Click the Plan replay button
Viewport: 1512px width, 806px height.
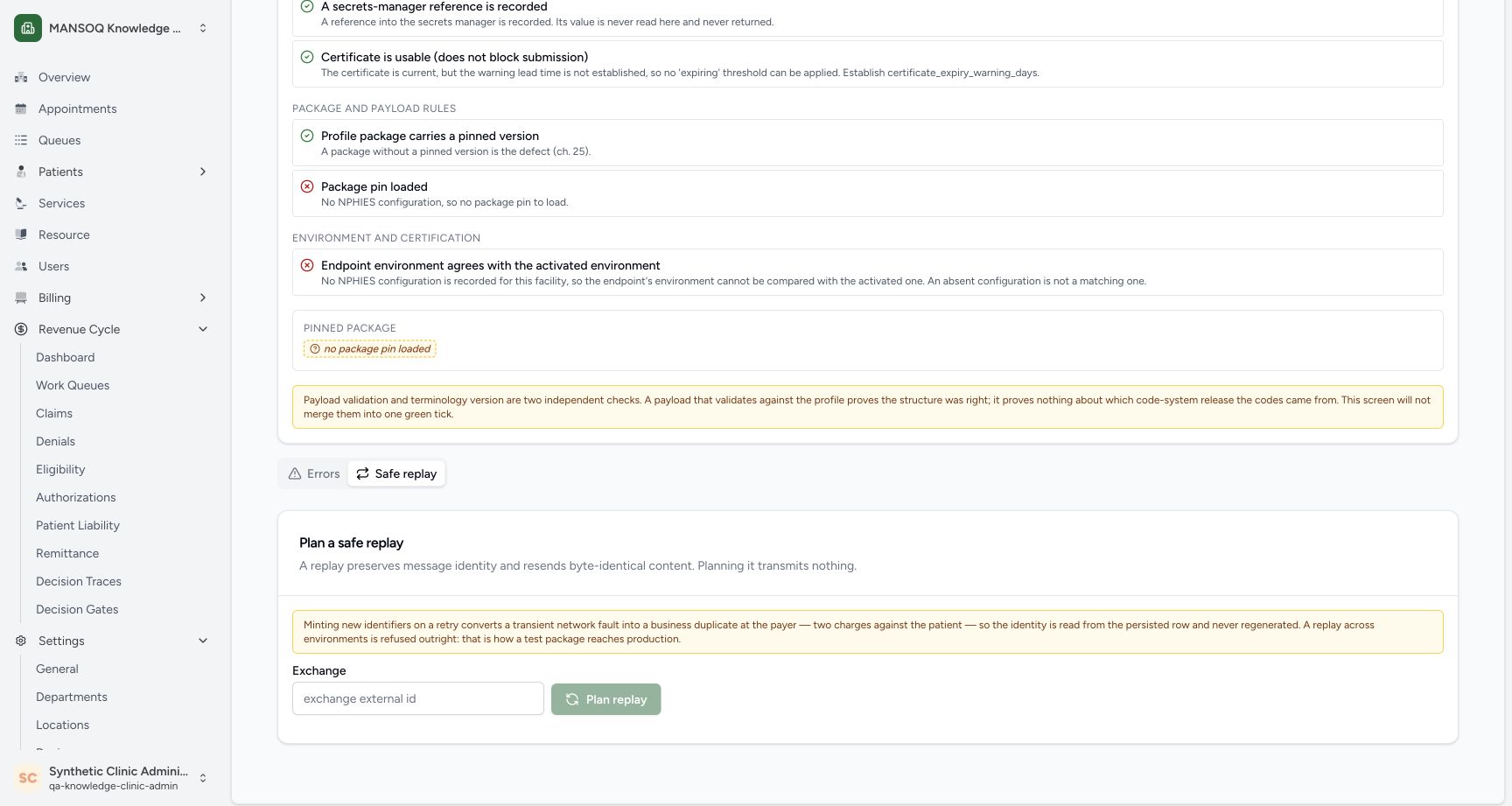(x=605, y=699)
